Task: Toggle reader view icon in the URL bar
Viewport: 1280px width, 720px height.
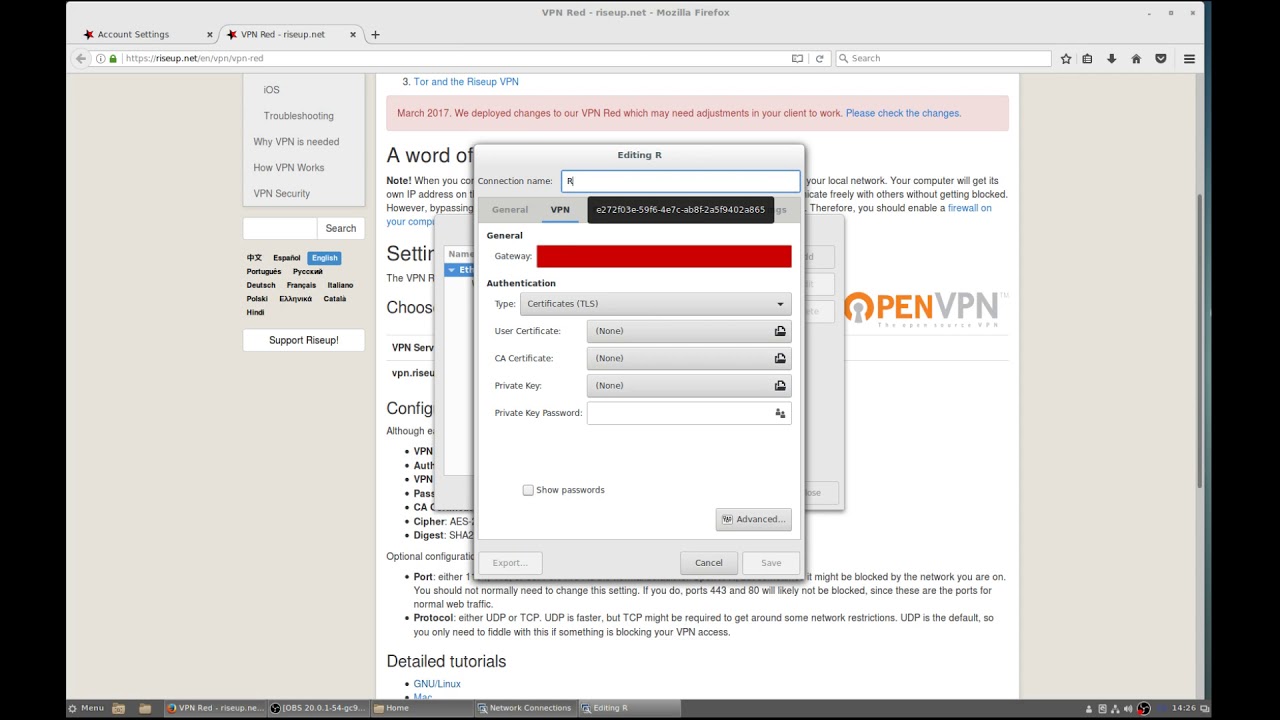Action: pyautogui.click(x=797, y=59)
